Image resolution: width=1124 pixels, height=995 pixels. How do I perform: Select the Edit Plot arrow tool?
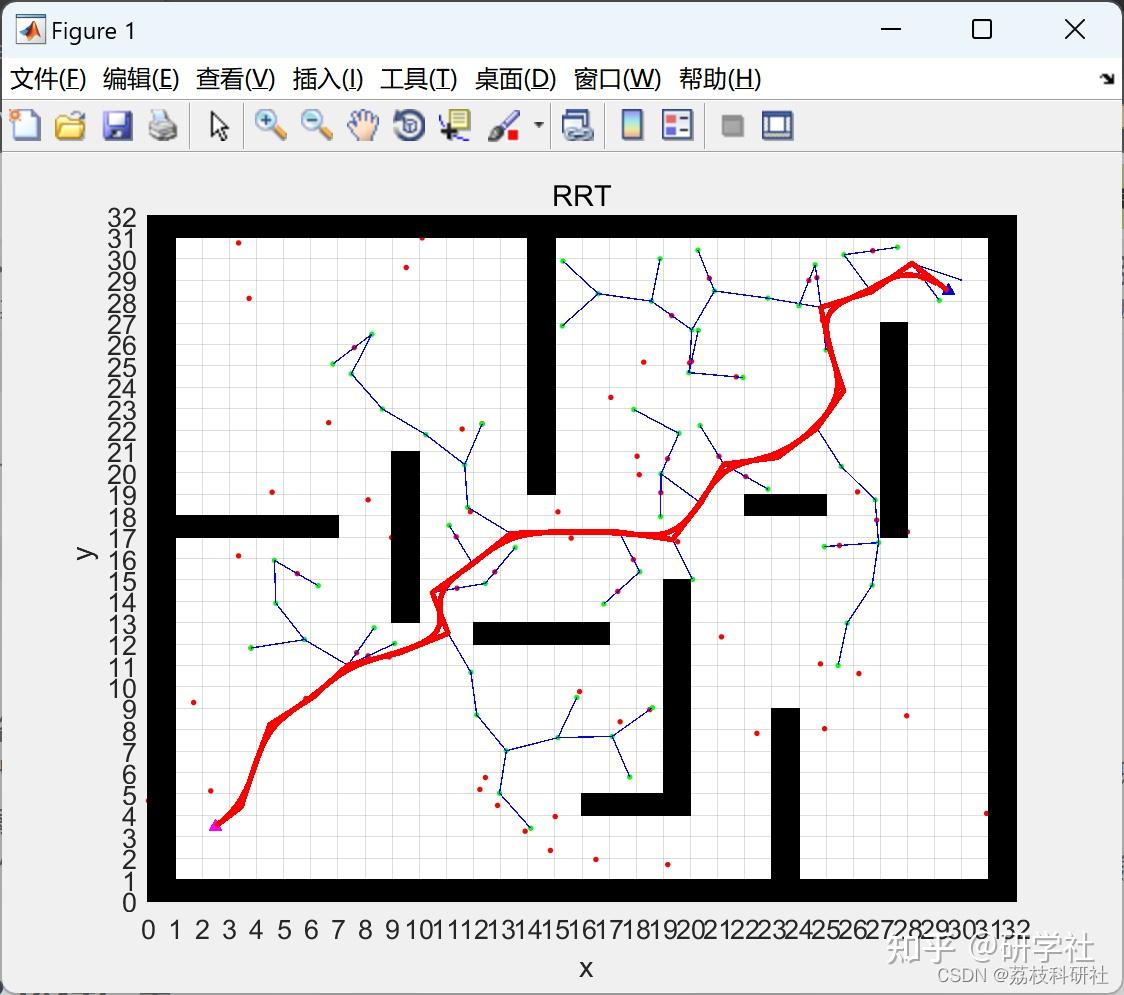216,125
